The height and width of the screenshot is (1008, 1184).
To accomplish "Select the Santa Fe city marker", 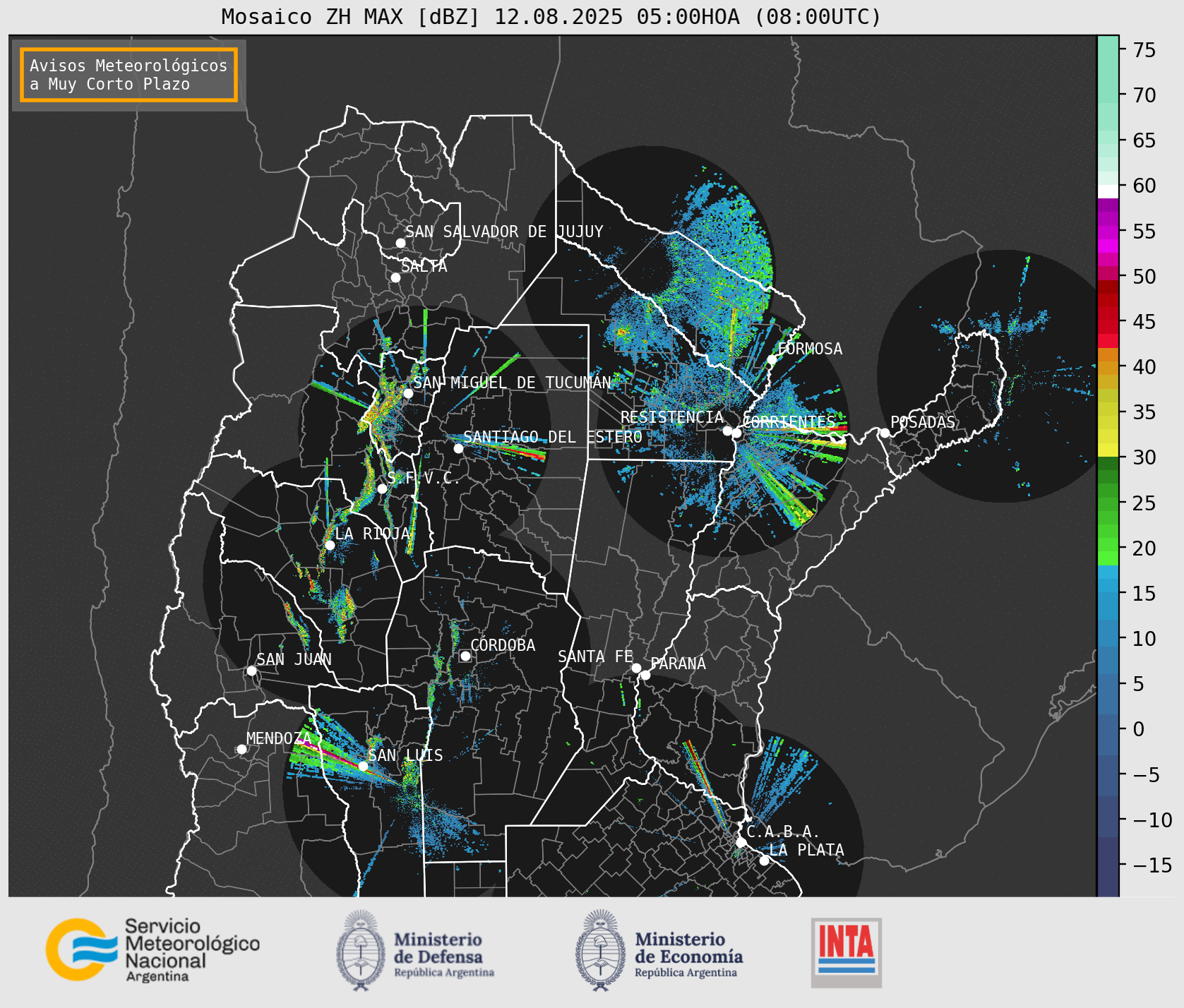I will (636, 668).
